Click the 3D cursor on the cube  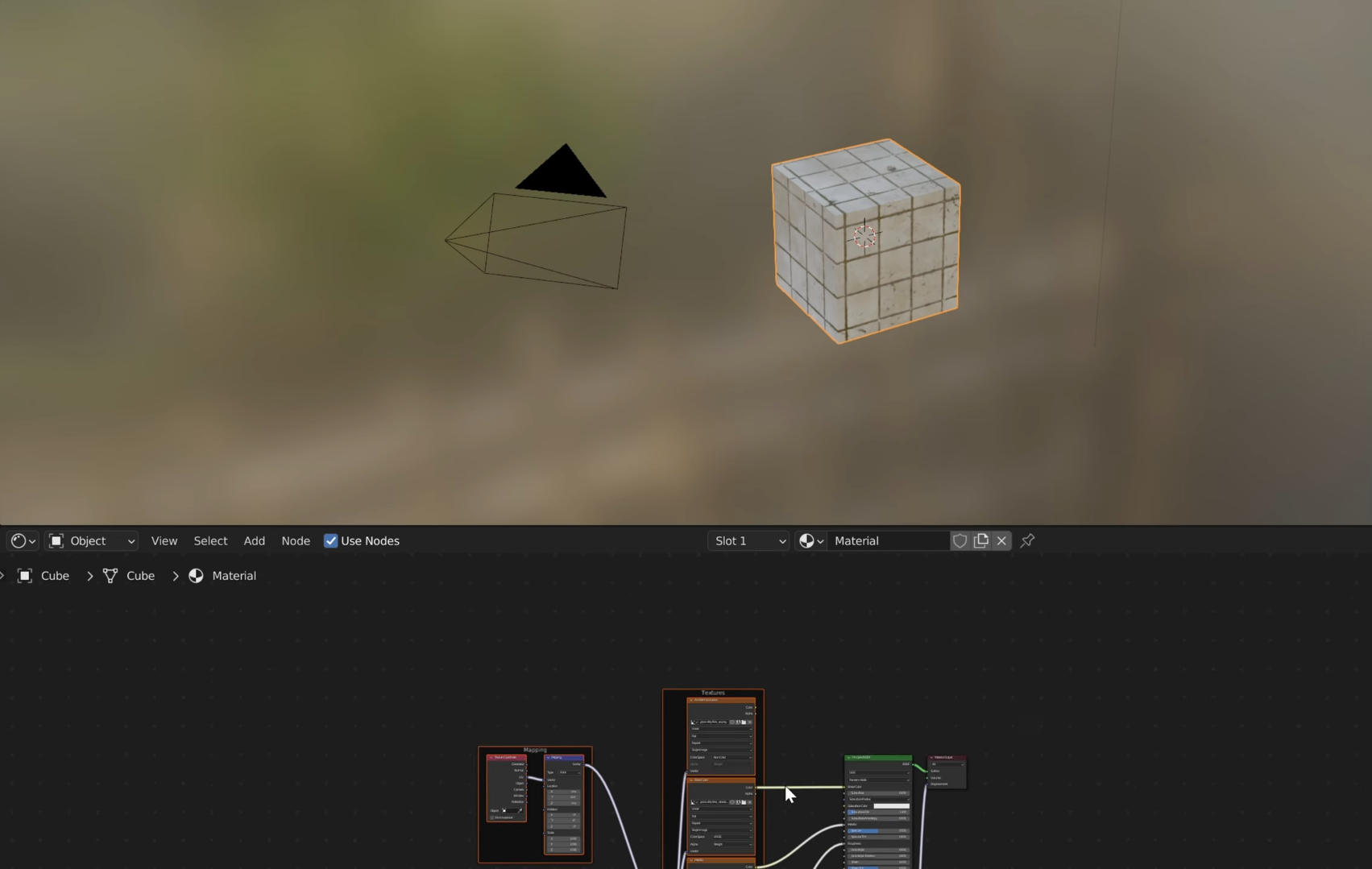click(864, 235)
